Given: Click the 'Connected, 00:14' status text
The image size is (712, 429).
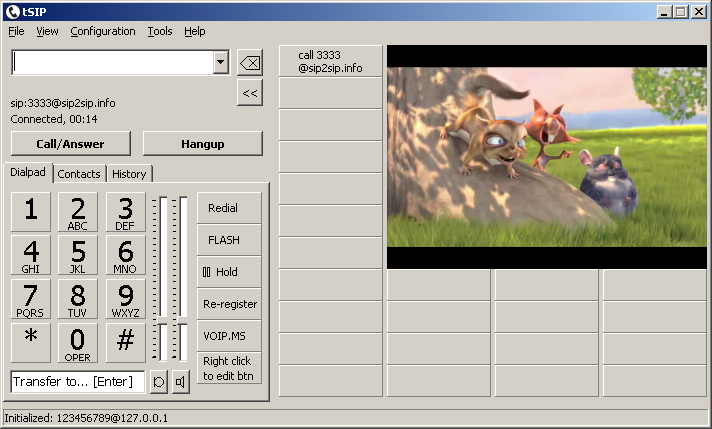Looking at the screenshot, I should point(54,119).
